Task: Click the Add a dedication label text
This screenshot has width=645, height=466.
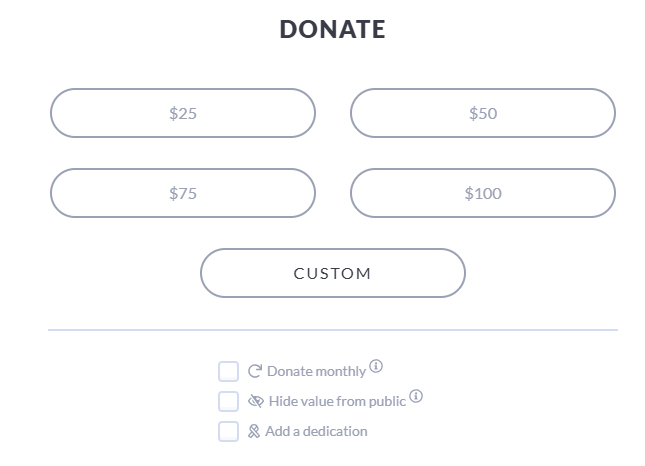Action: pos(316,431)
